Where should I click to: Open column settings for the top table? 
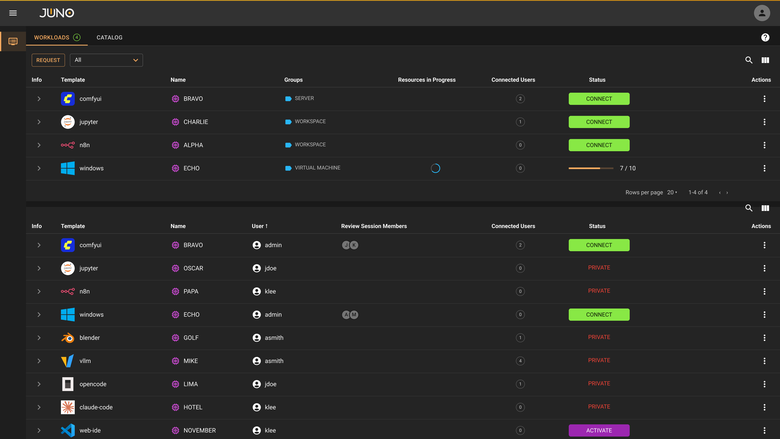(765, 60)
